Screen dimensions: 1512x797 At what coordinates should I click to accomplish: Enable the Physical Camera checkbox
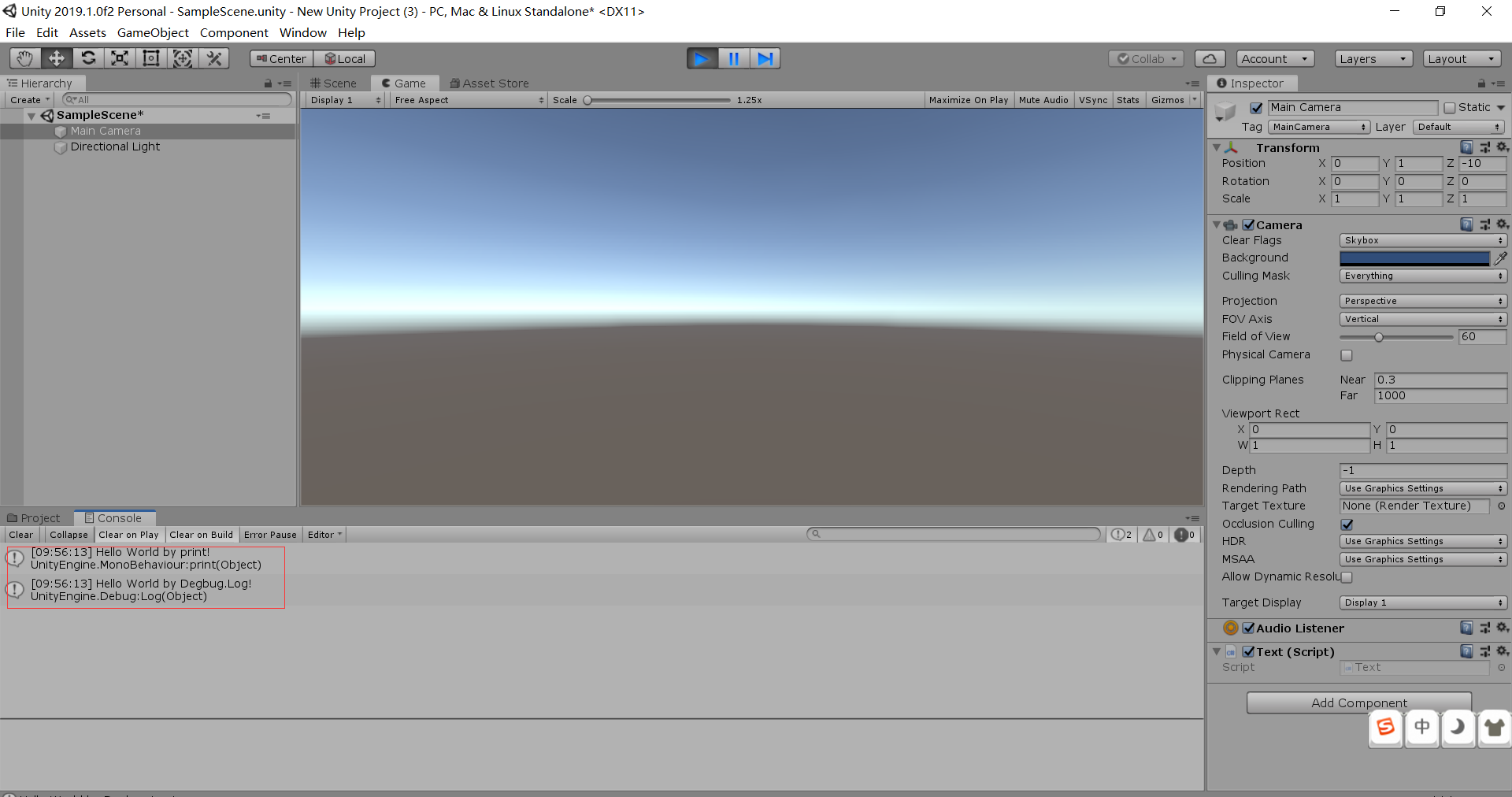[x=1346, y=355]
